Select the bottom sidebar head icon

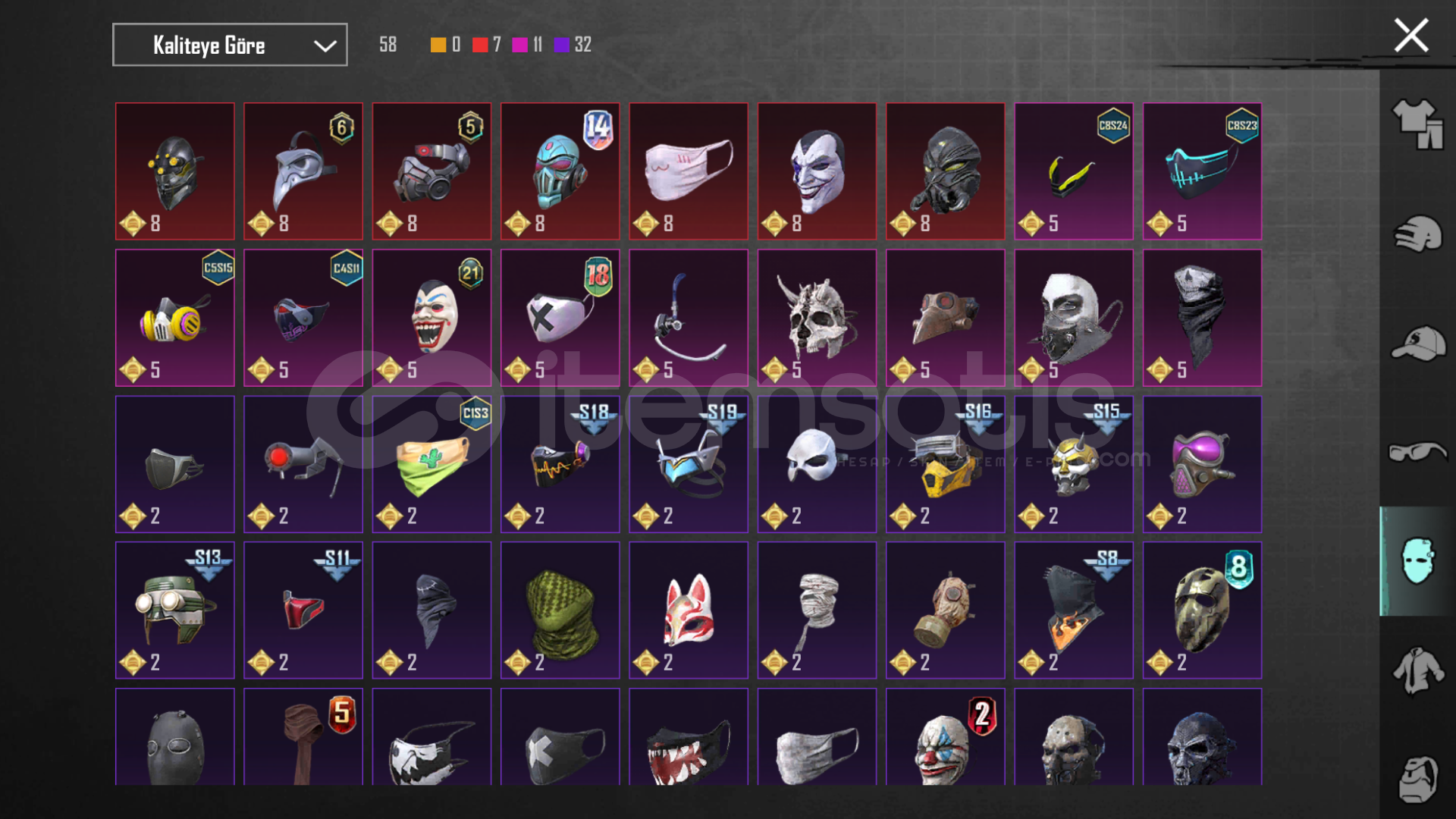(x=1417, y=779)
